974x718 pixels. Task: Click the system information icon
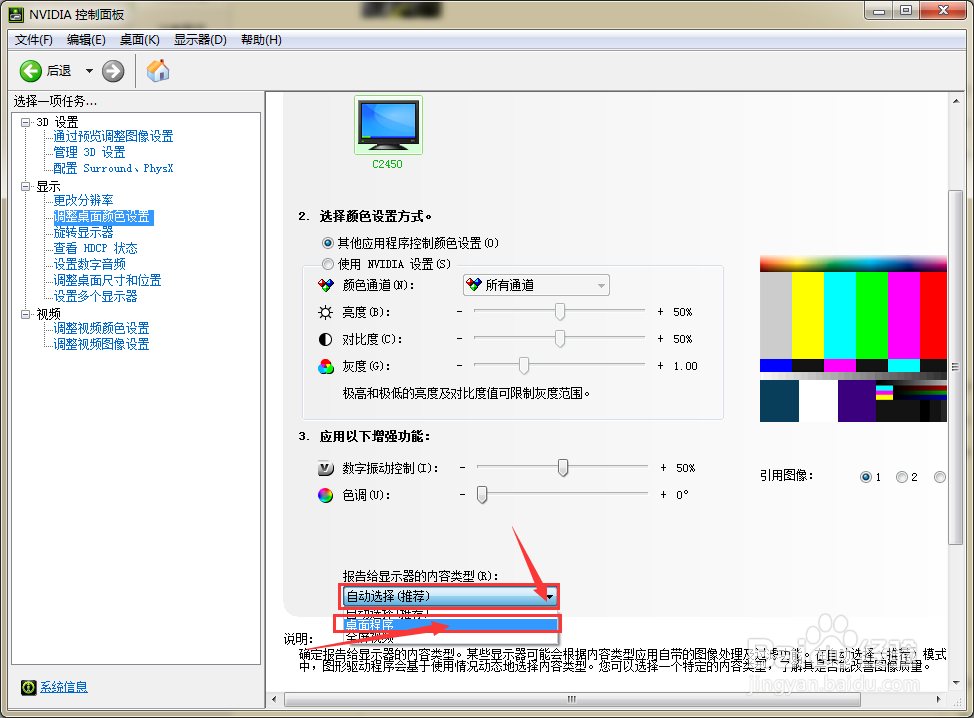[x=29, y=687]
